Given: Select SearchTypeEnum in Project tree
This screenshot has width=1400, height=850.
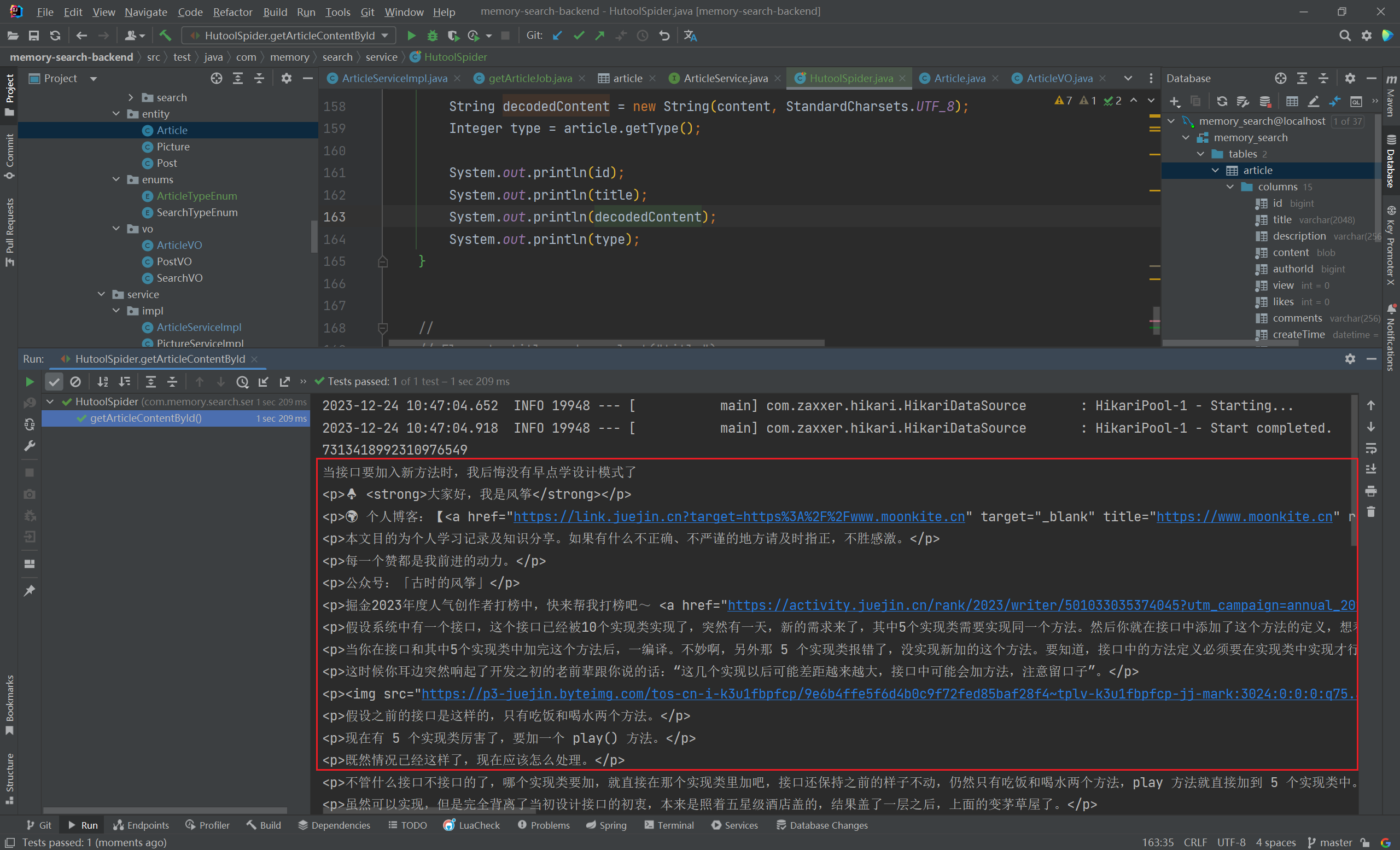Looking at the screenshot, I should [196, 212].
